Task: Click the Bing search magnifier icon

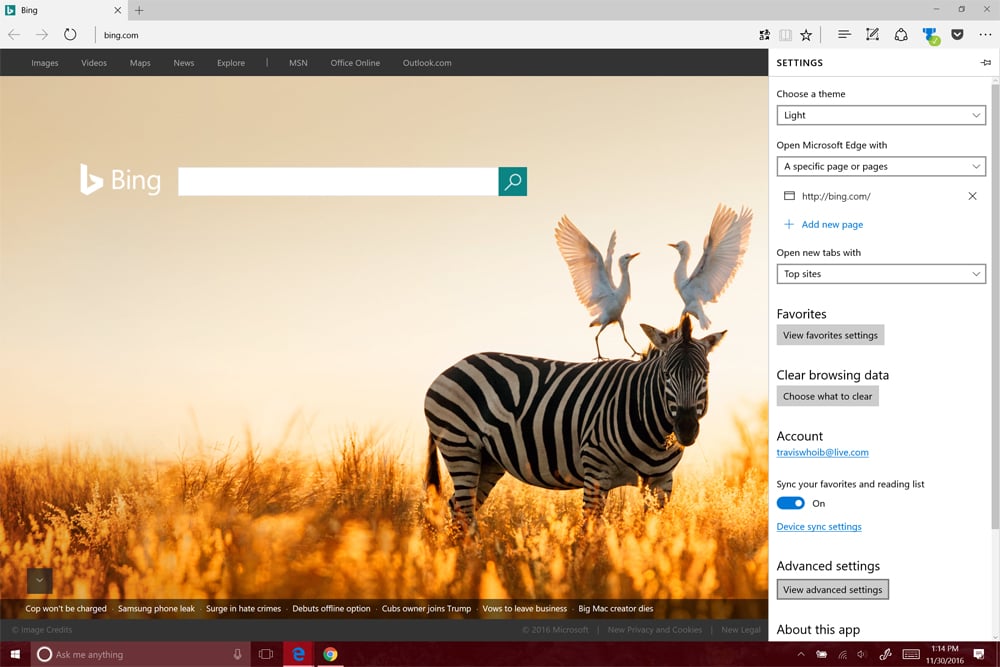Action: 513,181
